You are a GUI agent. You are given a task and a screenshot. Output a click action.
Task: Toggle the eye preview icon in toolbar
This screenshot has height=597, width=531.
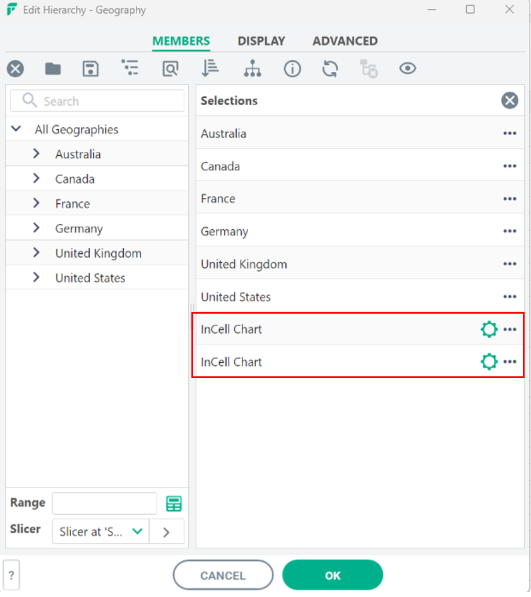point(408,69)
